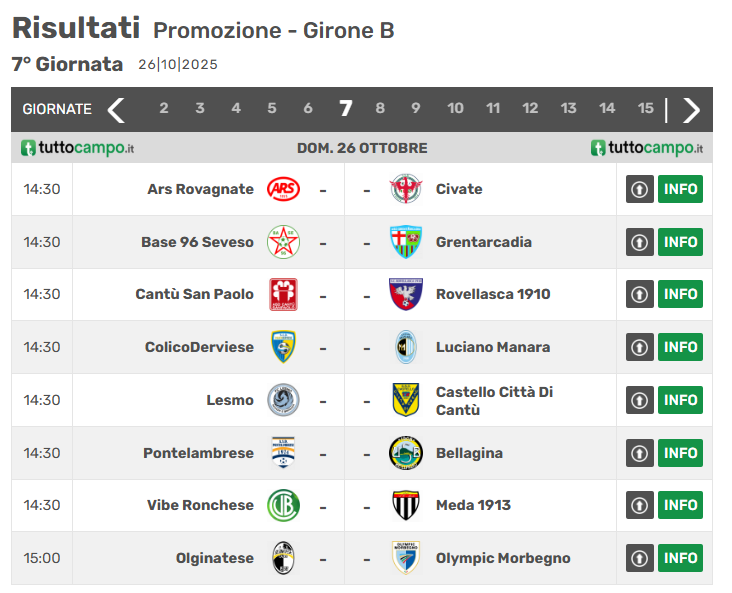Open the Luciano Manara team link
The image size is (732, 593).
(492, 347)
